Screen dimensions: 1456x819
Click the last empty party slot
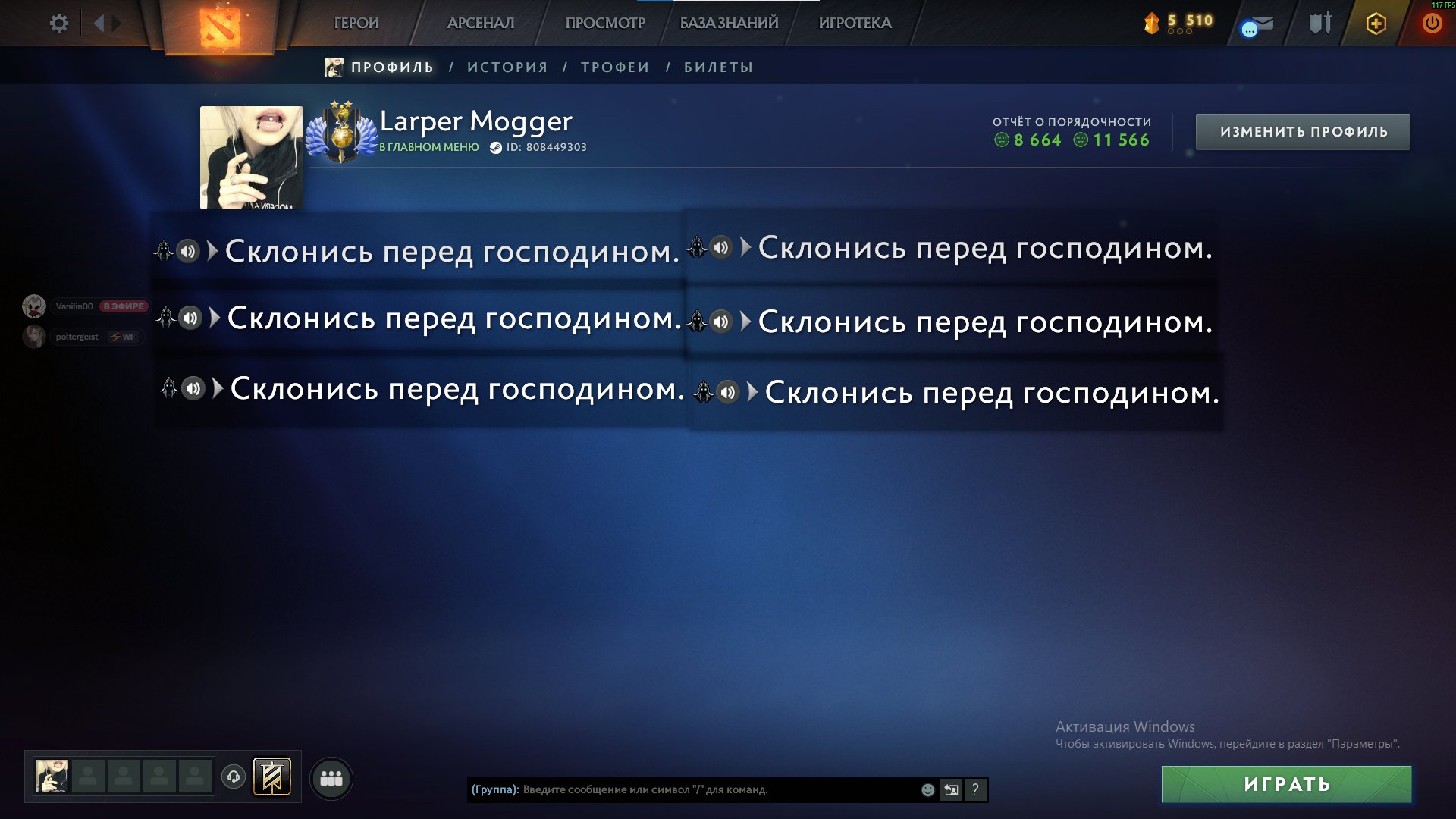pyautogui.click(x=195, y=777)
